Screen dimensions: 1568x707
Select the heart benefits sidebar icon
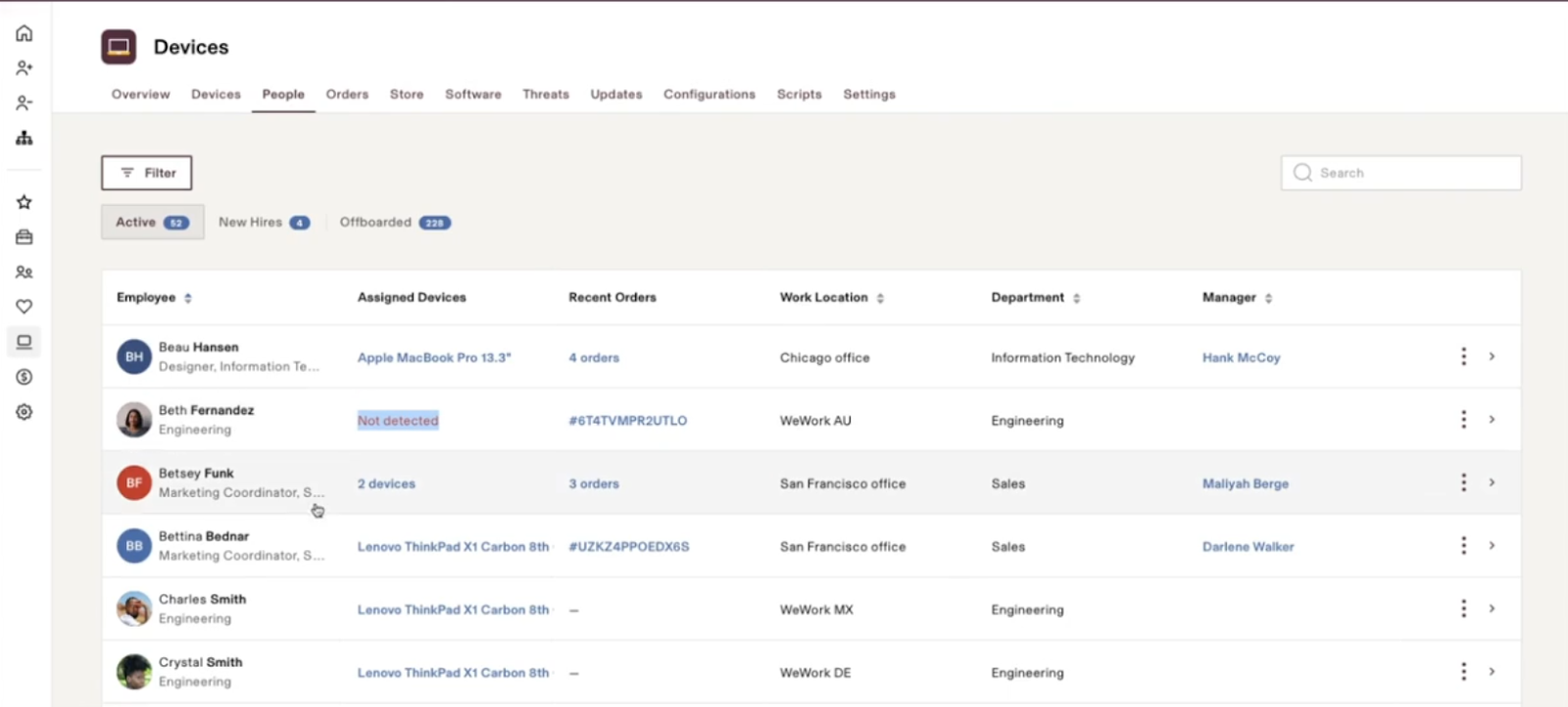tap(24, 307)
